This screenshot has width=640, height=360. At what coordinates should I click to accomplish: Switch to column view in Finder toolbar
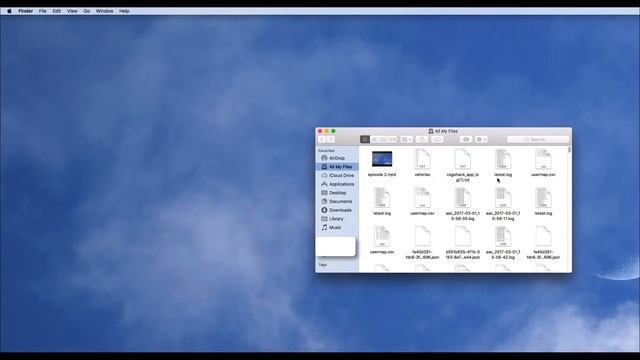click(383, 140)
